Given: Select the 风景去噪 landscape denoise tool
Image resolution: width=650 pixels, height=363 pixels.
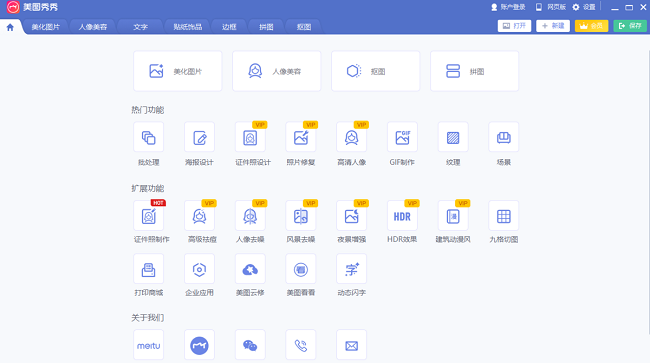Looking at the screenshot, I should 301,215.
